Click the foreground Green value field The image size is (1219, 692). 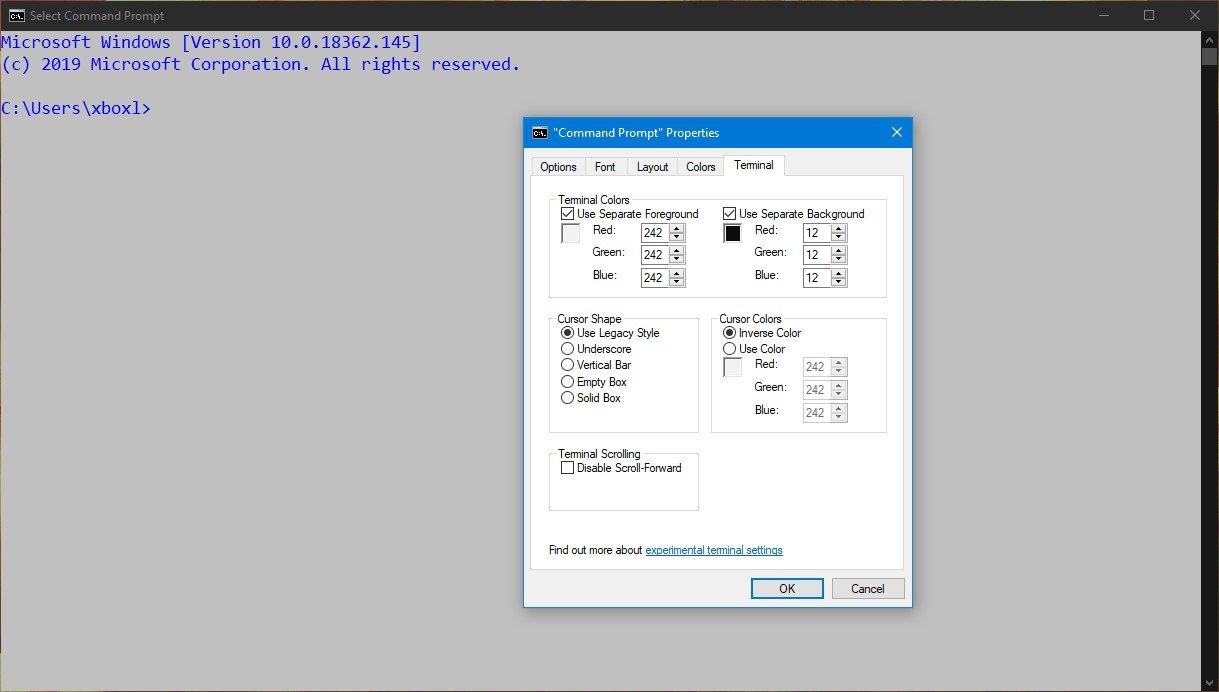point(654,255)
